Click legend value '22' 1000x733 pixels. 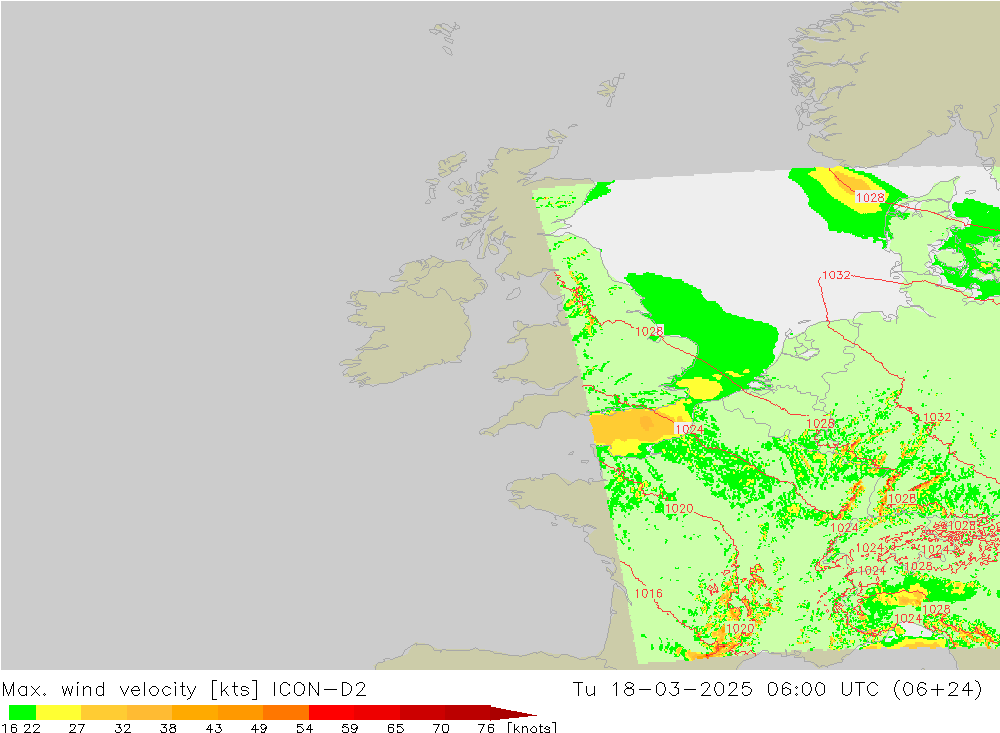tap(32, 728)
